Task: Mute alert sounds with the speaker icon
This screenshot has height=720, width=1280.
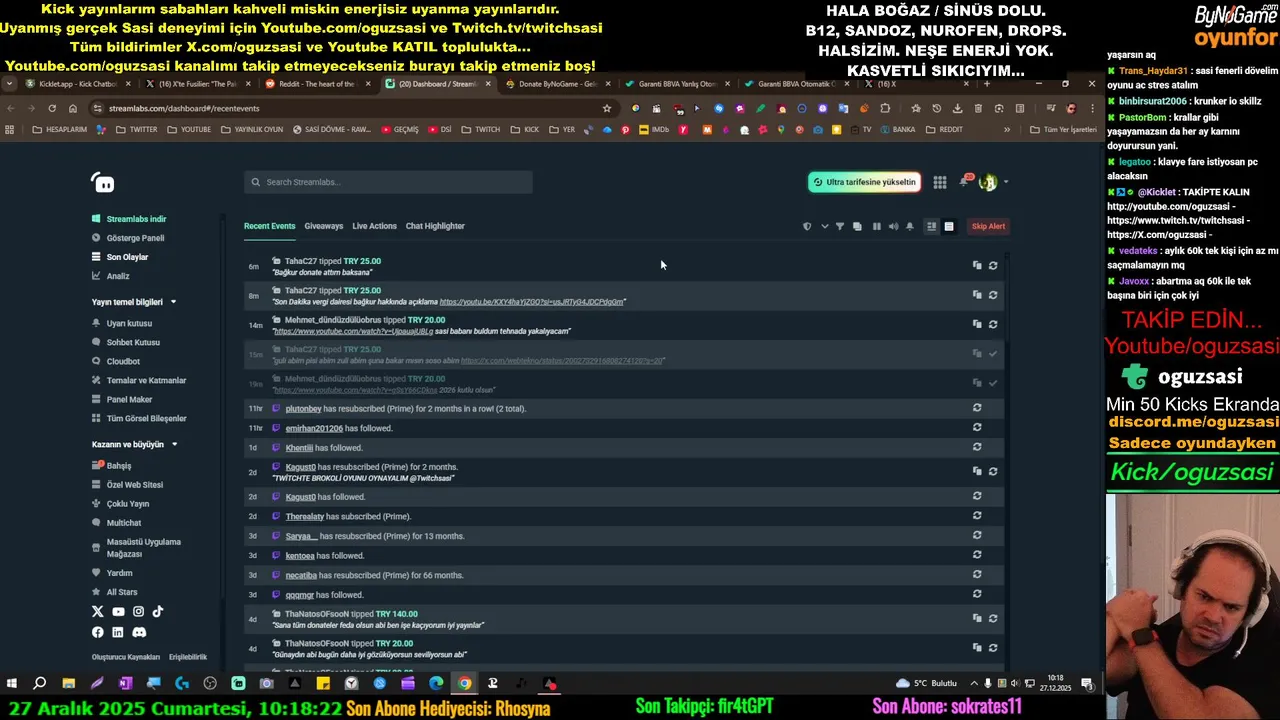Action: click(x=894, y=226)
